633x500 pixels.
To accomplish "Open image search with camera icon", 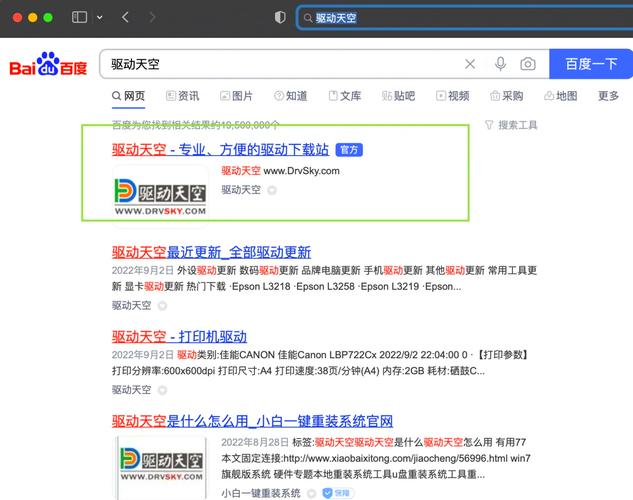I will [x=528, y=64].
